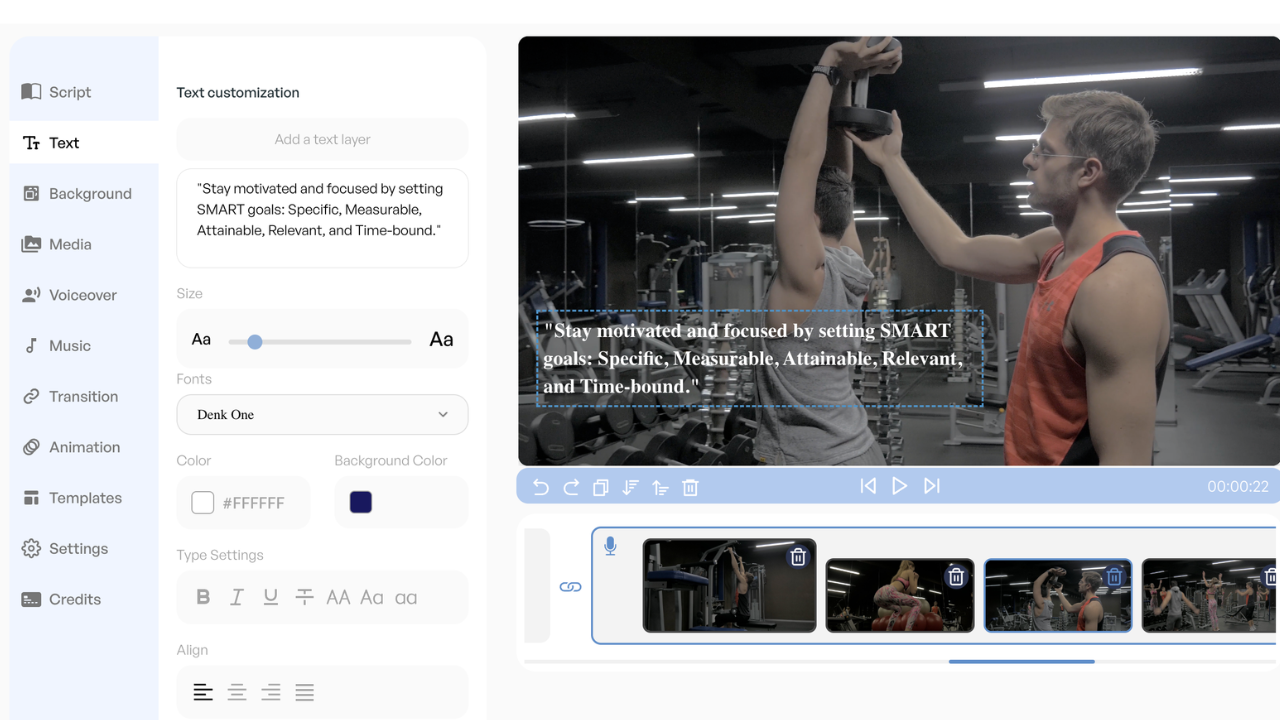Send the layer backward icon
The width and height of the screenshot is (1280, 720).
tap(630, 487)
